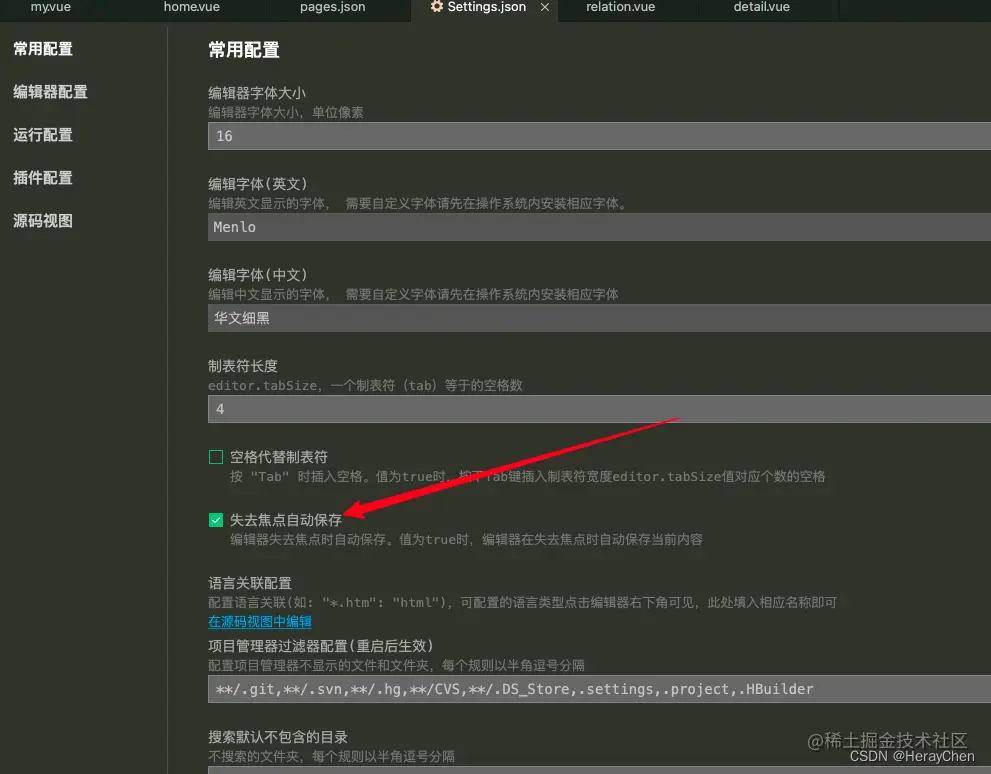Image resolution: width=991 pixels, height=774 pixels.
Task: Click the project manager filter rules field
Action: [x=500, y=688]
